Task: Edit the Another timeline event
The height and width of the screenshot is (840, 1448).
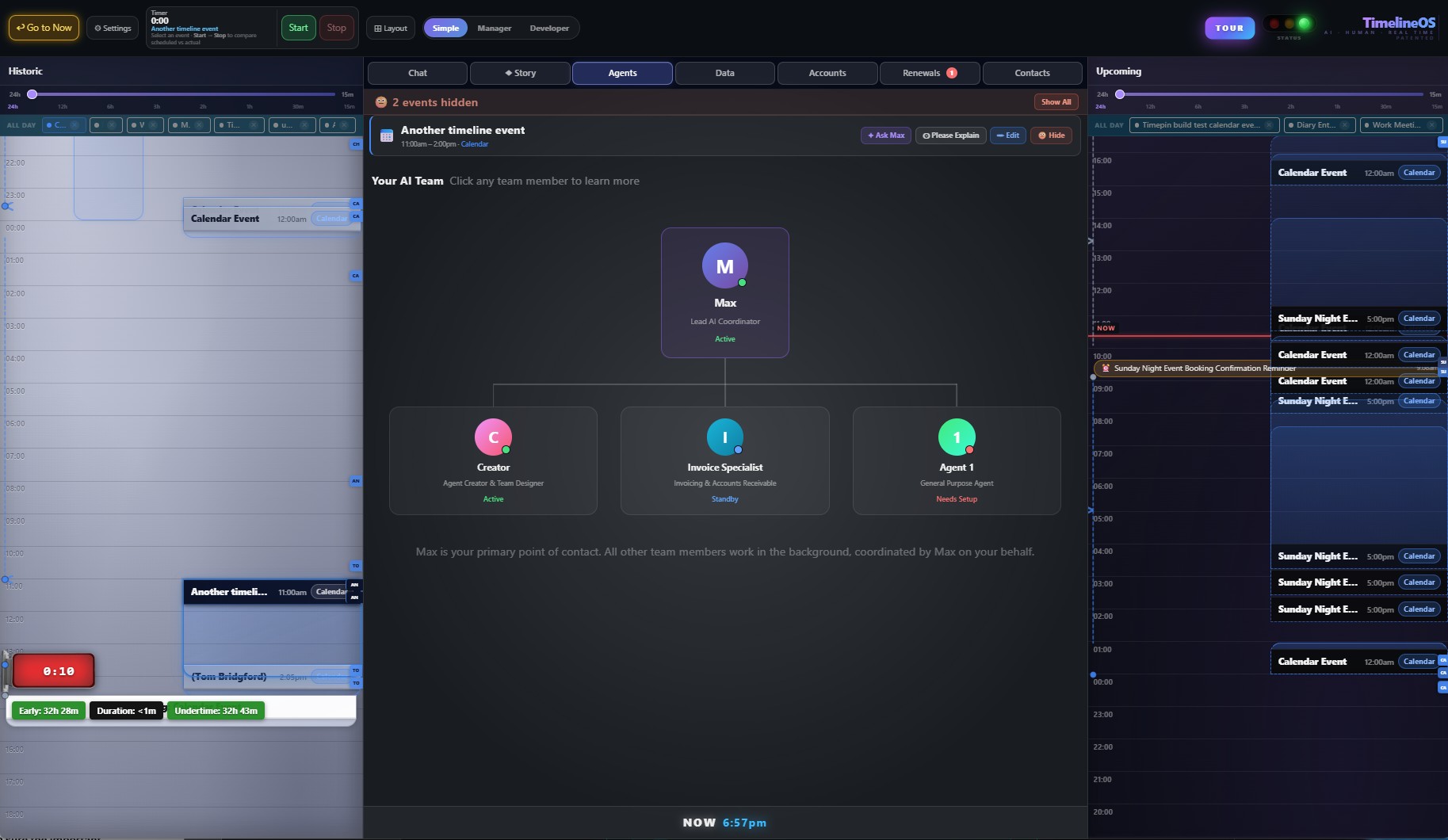Action: [1007, 136]
